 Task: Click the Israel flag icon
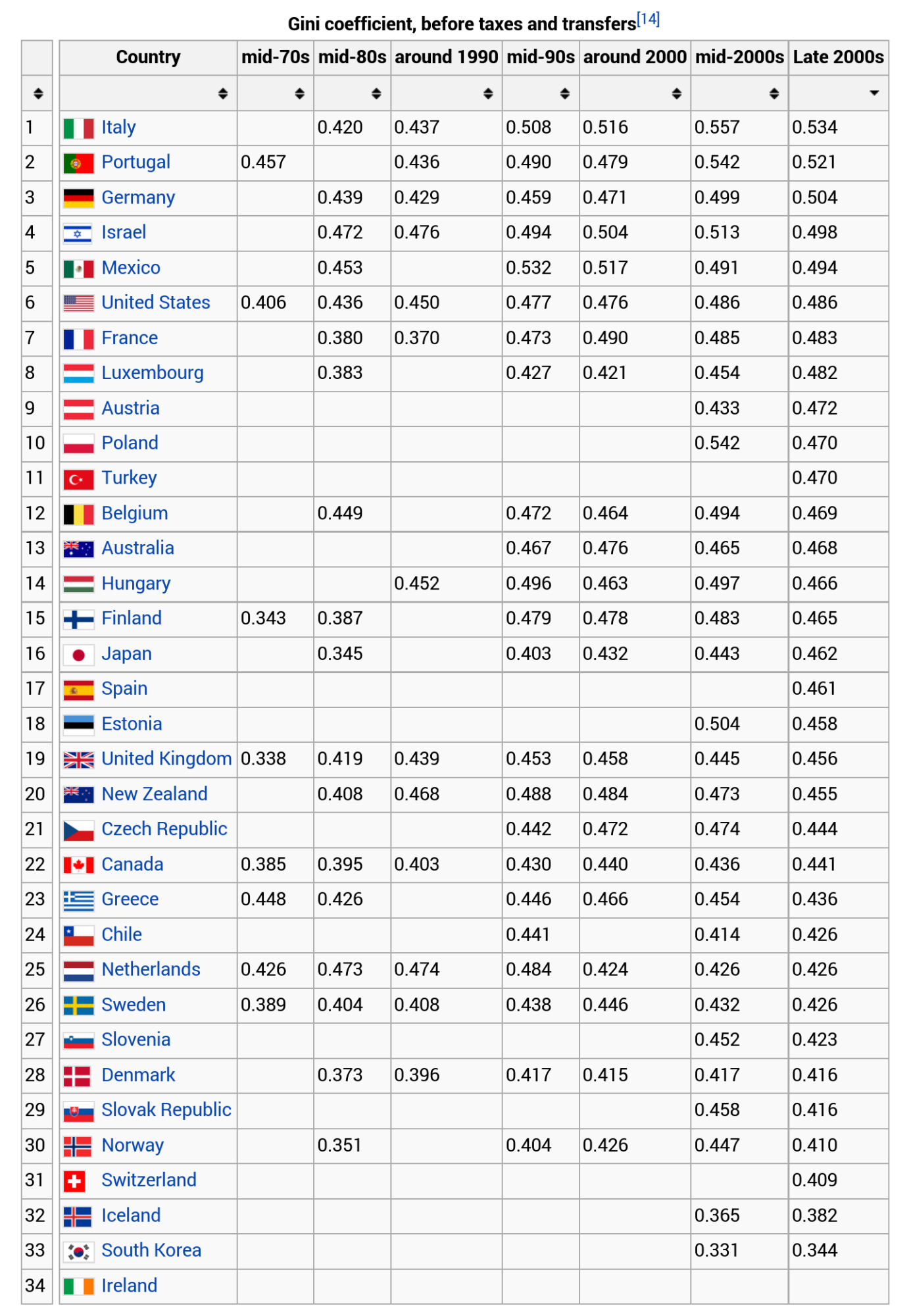coord(78,234)
